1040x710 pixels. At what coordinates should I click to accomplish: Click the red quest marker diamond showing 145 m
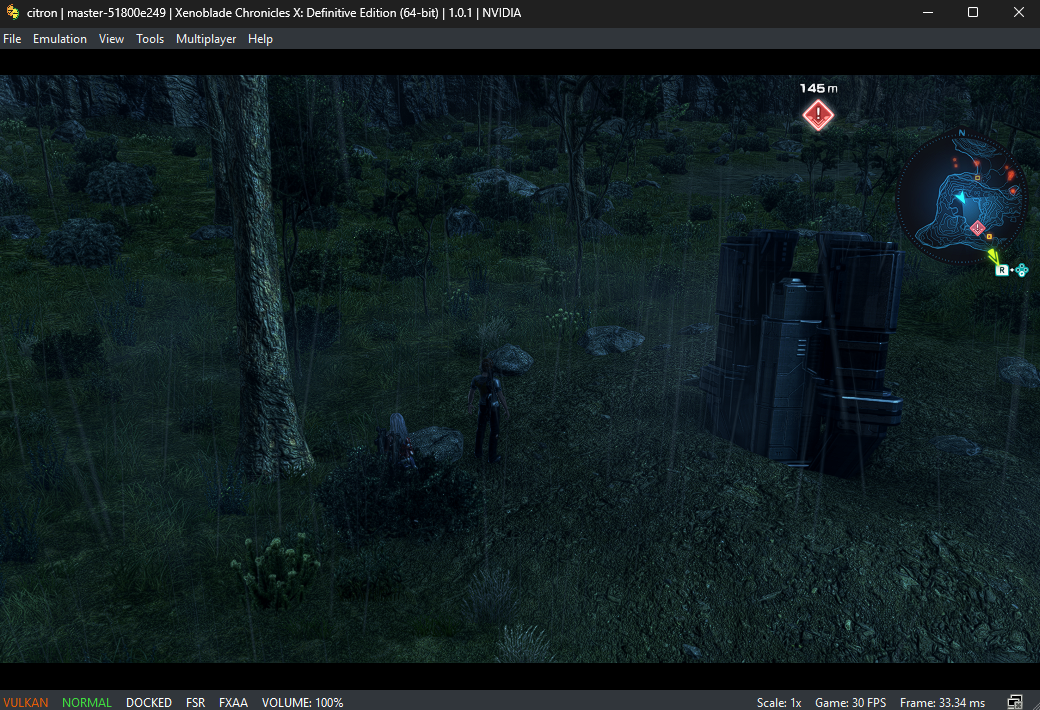pyautogui.click(x=818, y=115)
